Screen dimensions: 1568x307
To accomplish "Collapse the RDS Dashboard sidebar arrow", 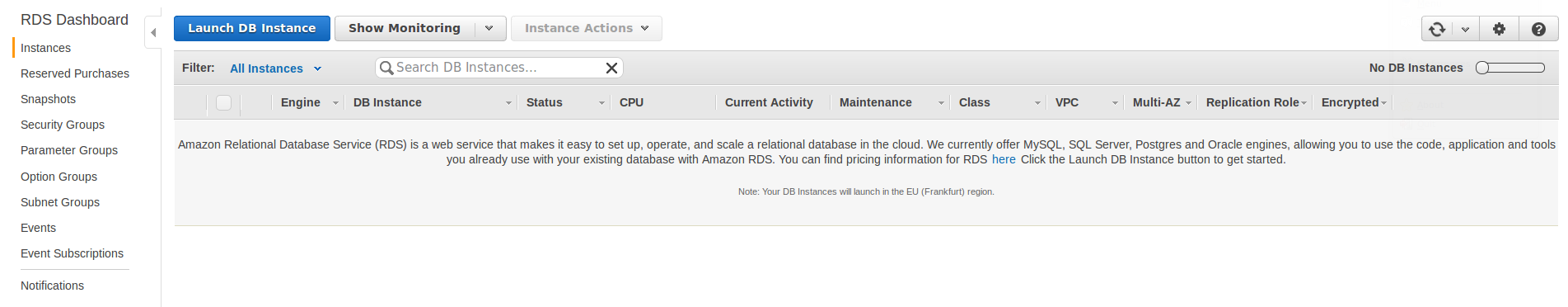I will 153,32.
